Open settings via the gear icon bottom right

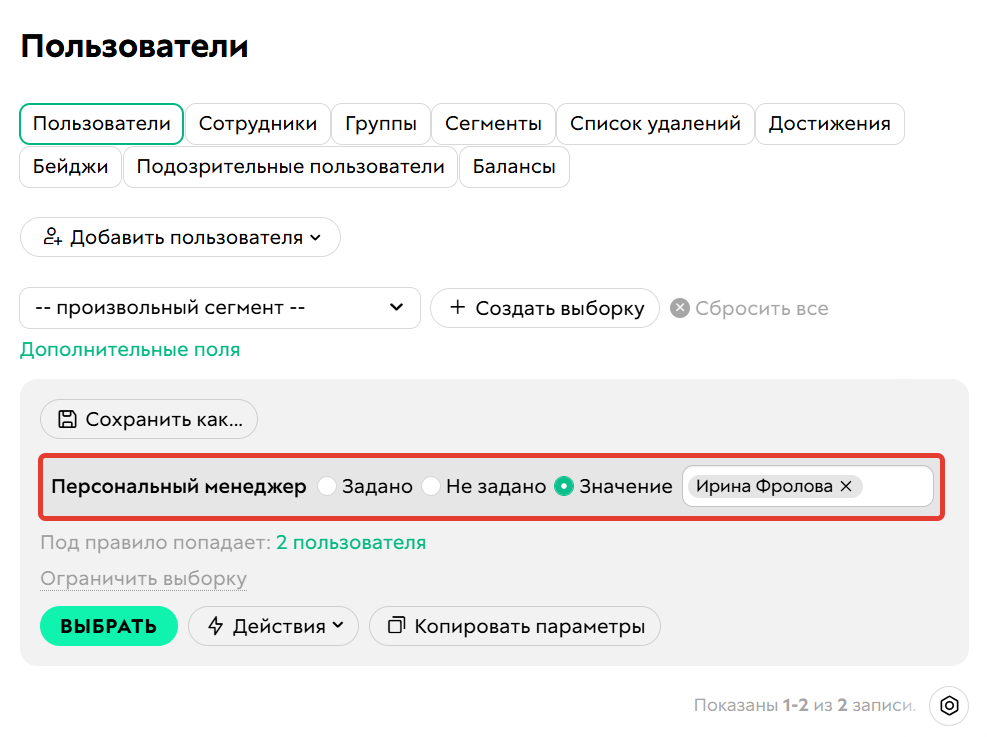948,706
